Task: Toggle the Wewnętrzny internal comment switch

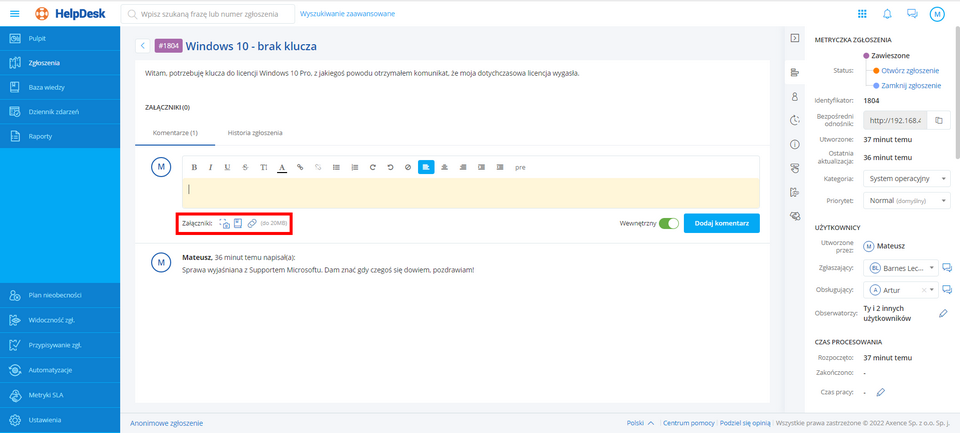Action: (x=668, y=223)
